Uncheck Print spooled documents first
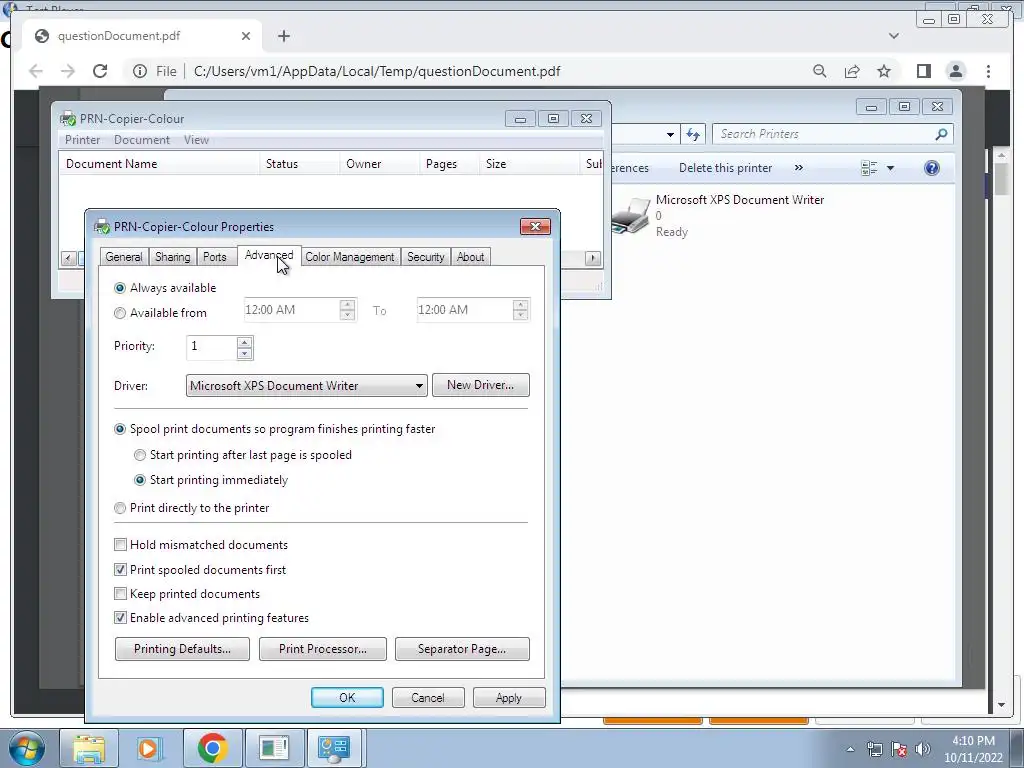Image resolution: width=1024 pixels, height=768 pixels. 120,569
